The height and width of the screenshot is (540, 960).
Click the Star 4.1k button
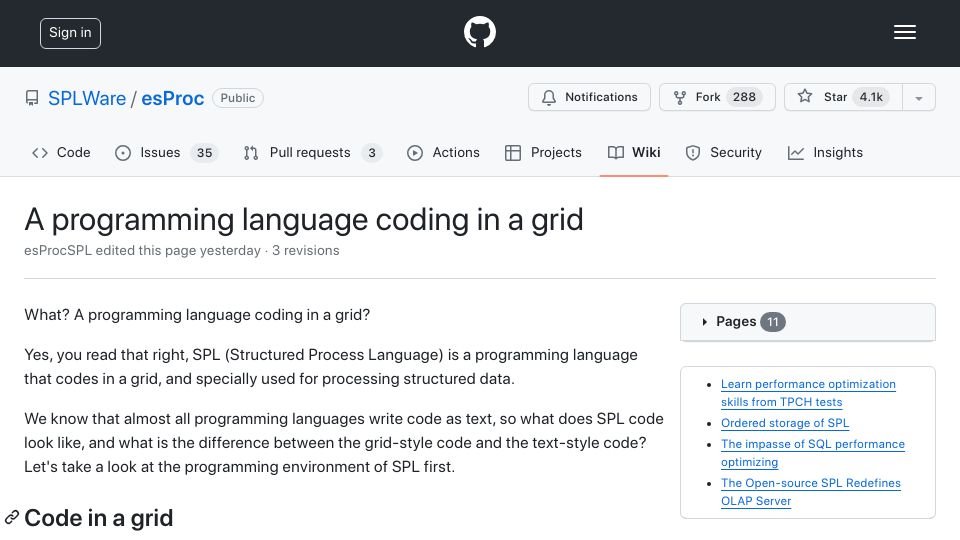tap(843, 97)
